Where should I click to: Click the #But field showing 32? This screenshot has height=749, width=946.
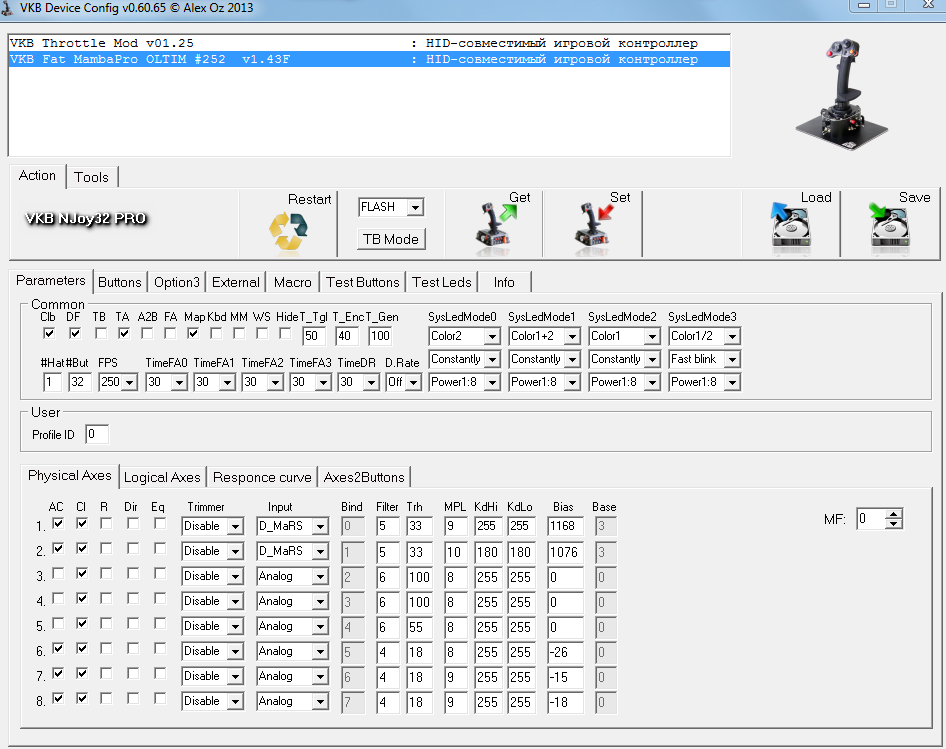tap(80, 382)
